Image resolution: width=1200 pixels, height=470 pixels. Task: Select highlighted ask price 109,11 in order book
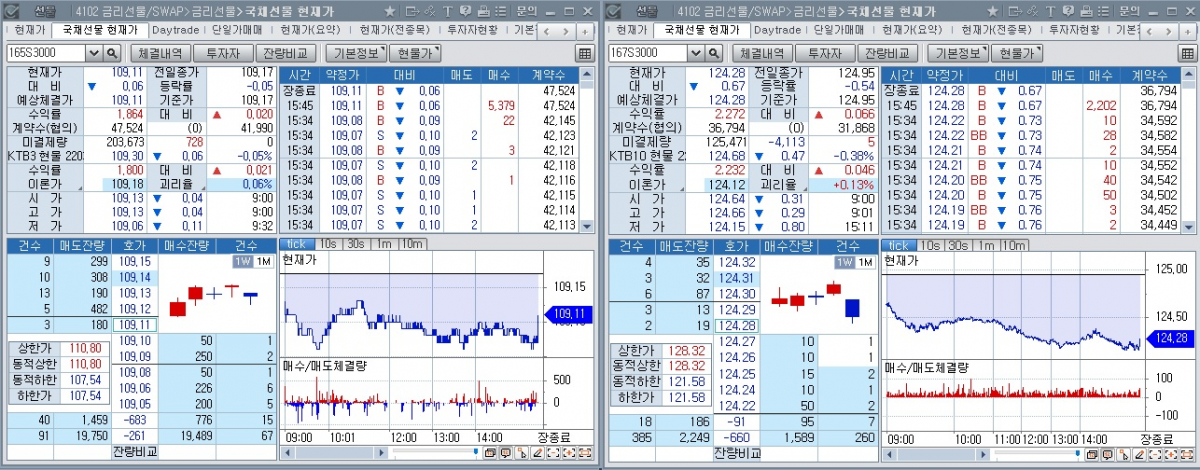point(134,324)
